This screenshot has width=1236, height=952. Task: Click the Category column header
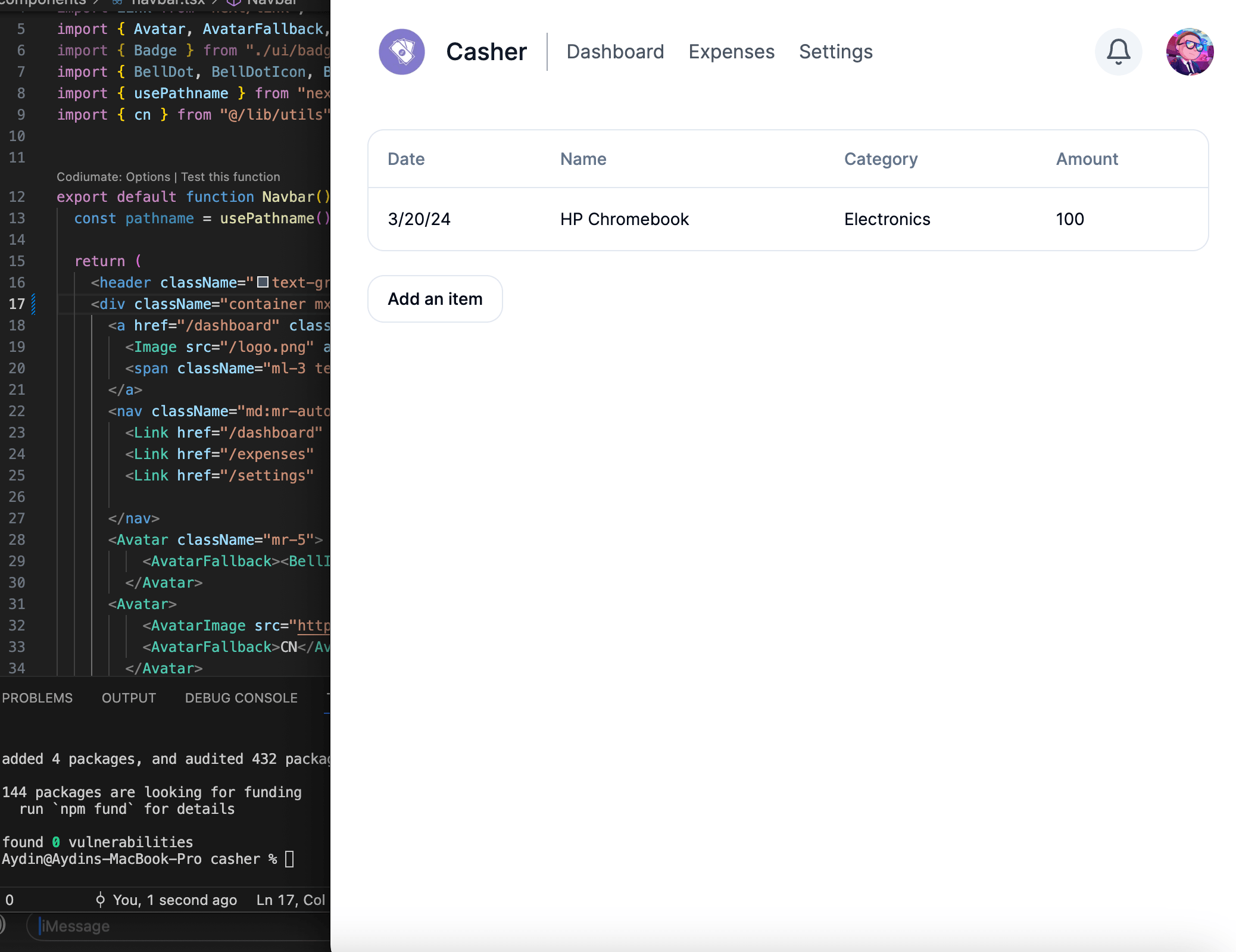pyautogui.click(x=879, y=159)
